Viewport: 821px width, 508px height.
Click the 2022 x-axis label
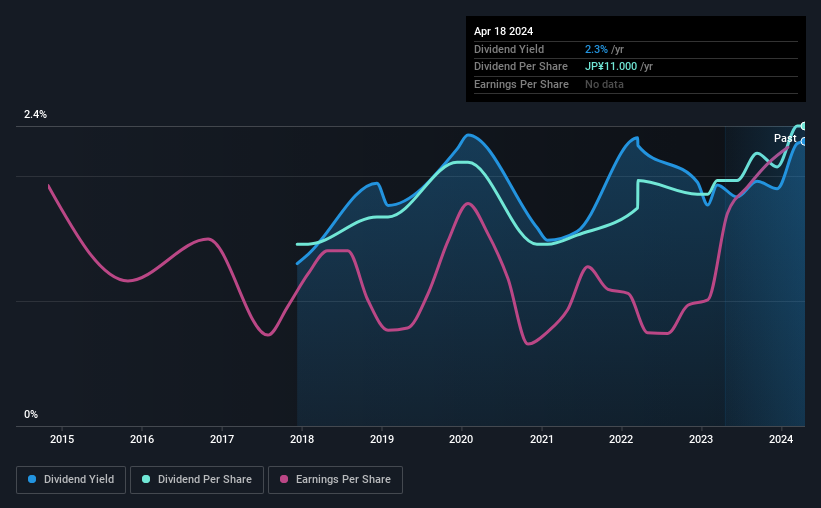coord(621,439)
